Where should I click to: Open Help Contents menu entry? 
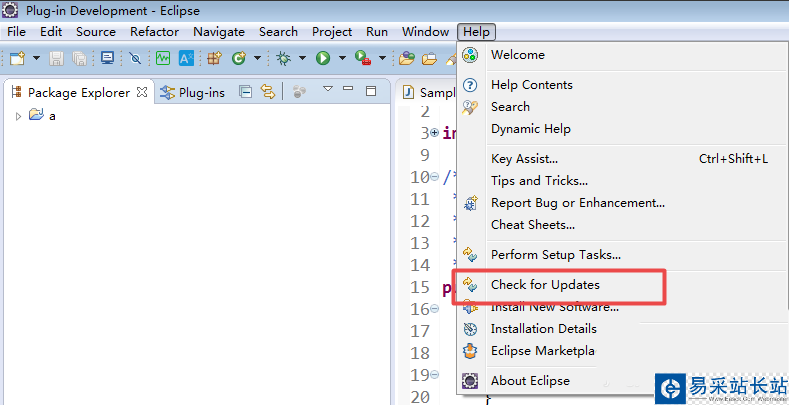(x=622, y=85)
